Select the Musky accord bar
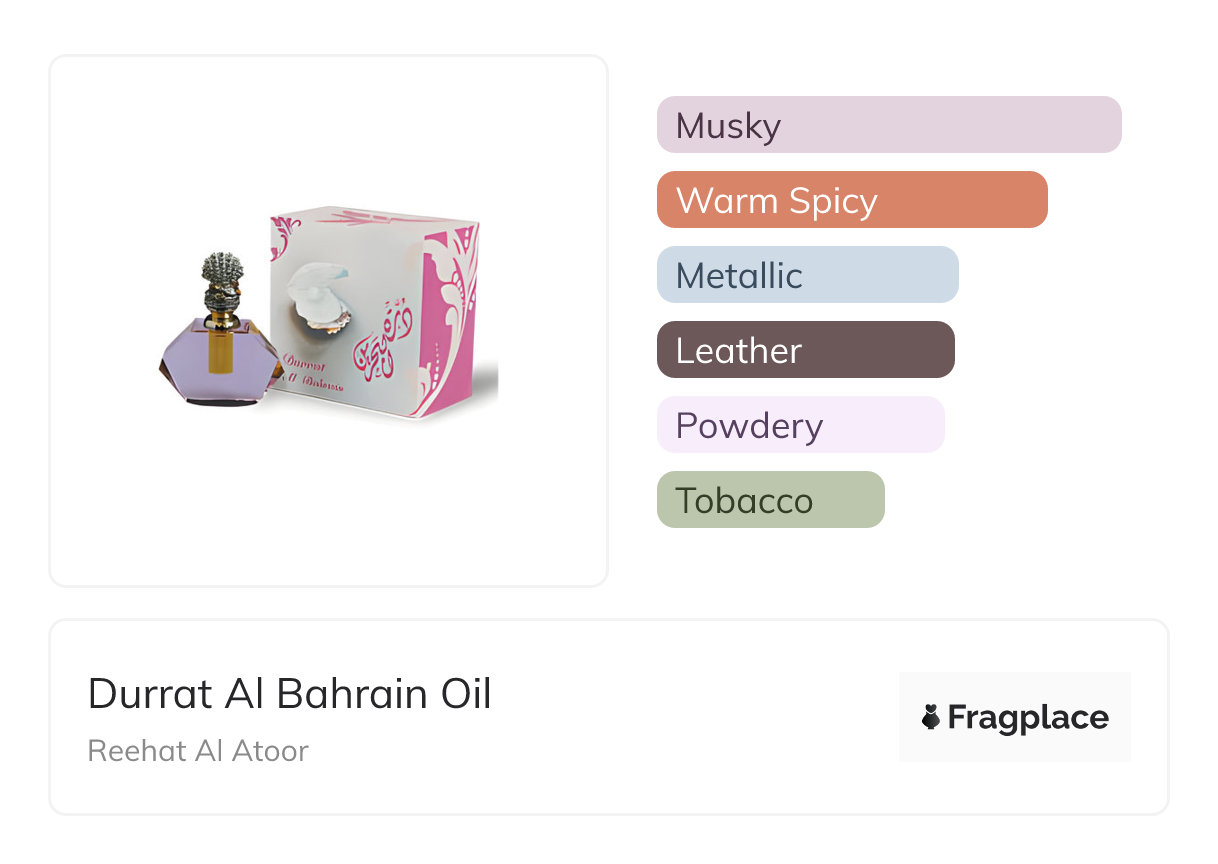 click(888, 125)
